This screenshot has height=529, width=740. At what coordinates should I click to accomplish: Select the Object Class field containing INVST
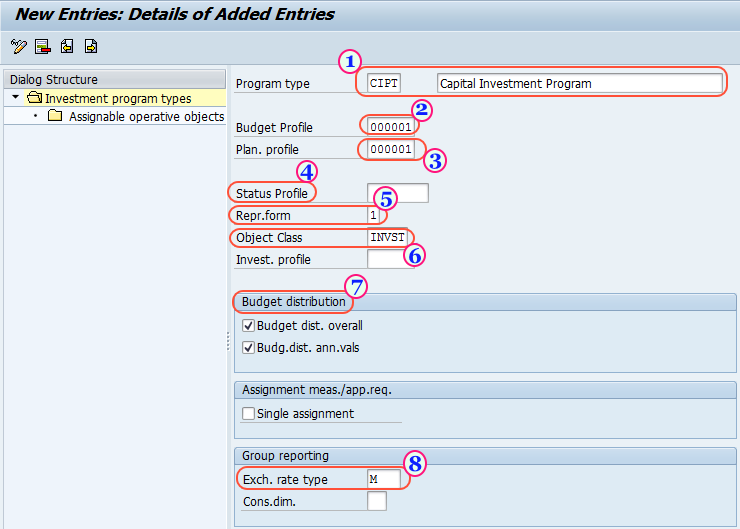point(388,238)
